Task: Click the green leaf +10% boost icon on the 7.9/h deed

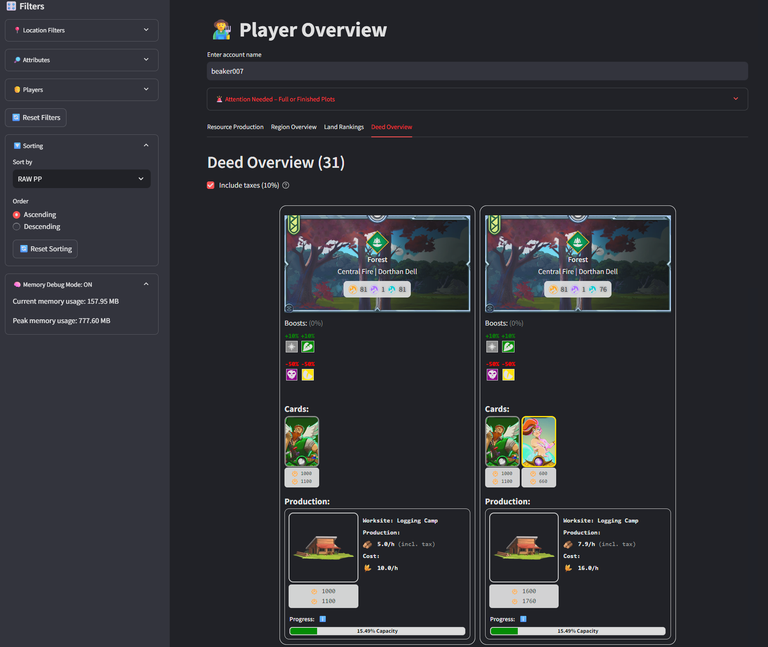Action: point(508,347)
